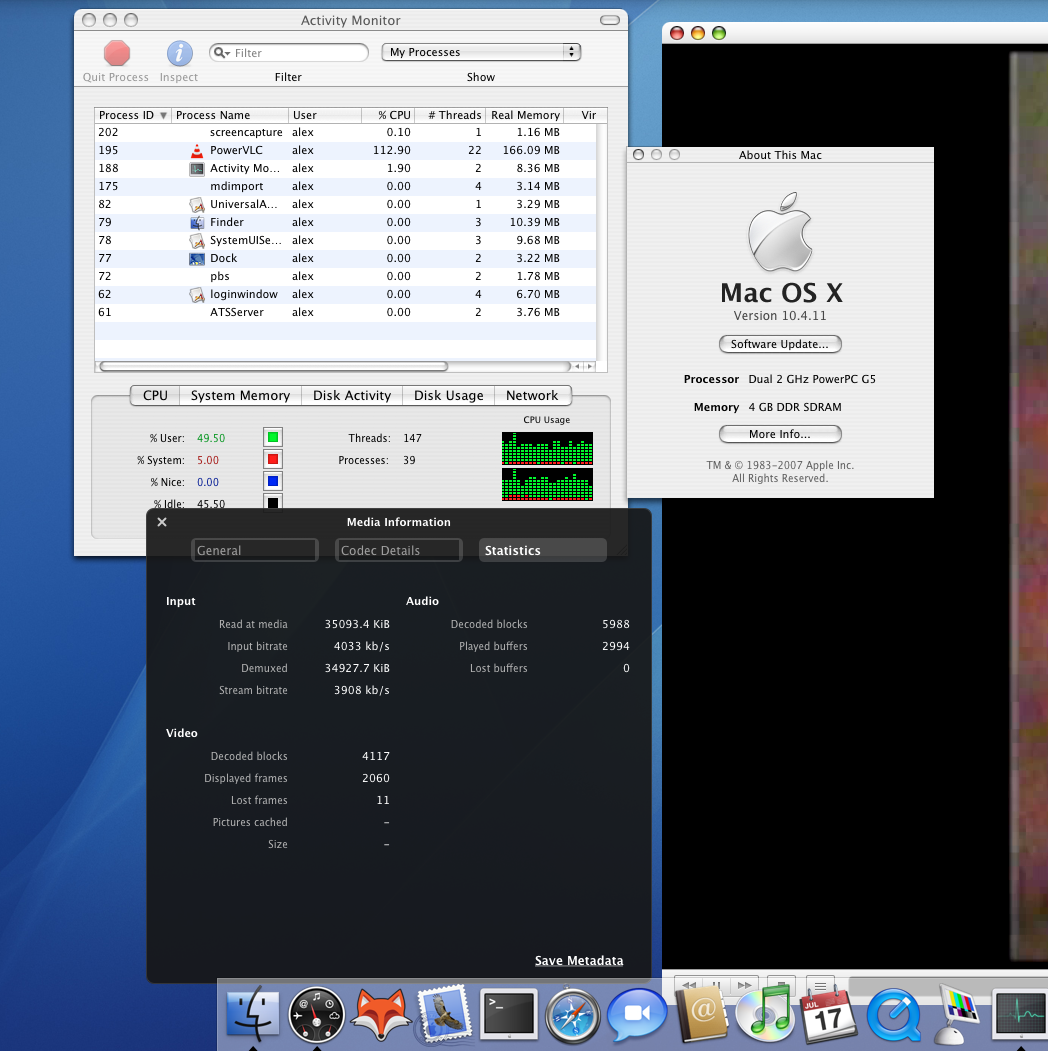This screenshot has height=1051, width=1048.
Task: Click the Activity Monitor row icon
Action: tap(196, 169)
